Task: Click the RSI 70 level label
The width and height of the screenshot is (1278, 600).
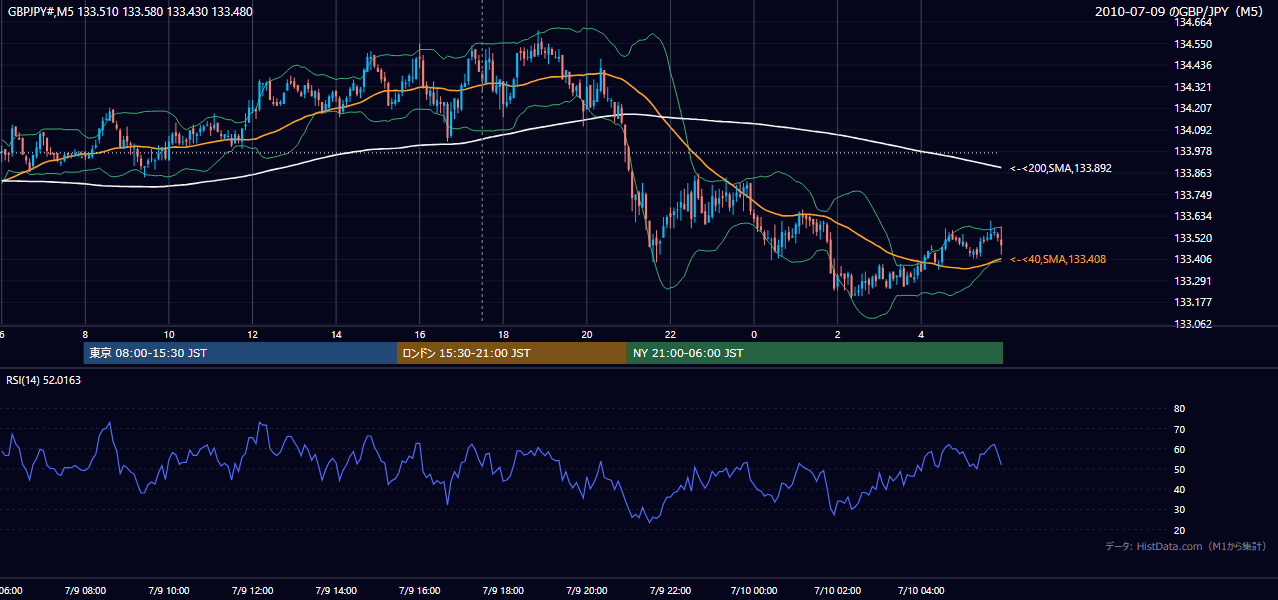Action: coord(1179,429)
